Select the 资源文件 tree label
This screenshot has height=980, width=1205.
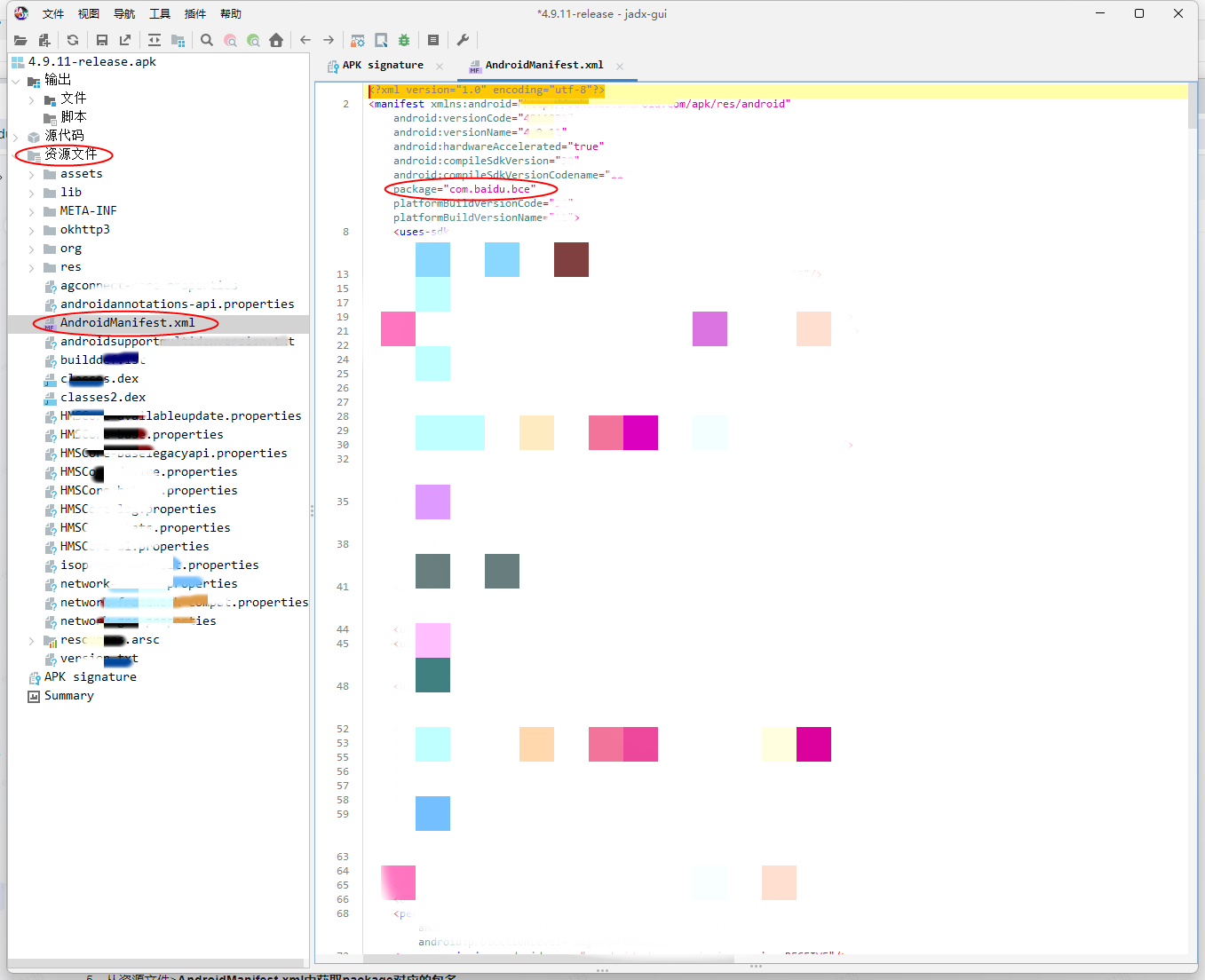[x=71, y=154]
